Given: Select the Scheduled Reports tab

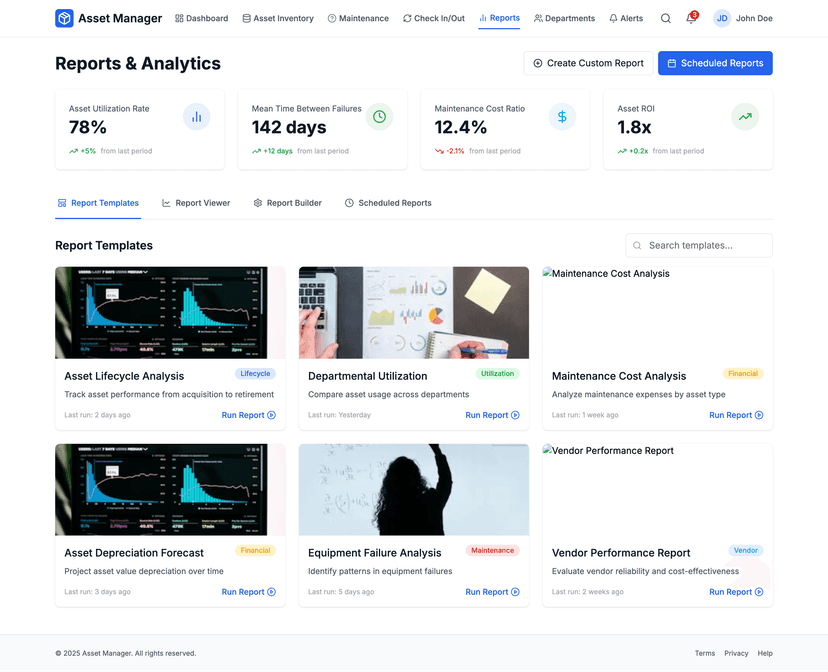Looking at the screenshot, I should point(388,203).
